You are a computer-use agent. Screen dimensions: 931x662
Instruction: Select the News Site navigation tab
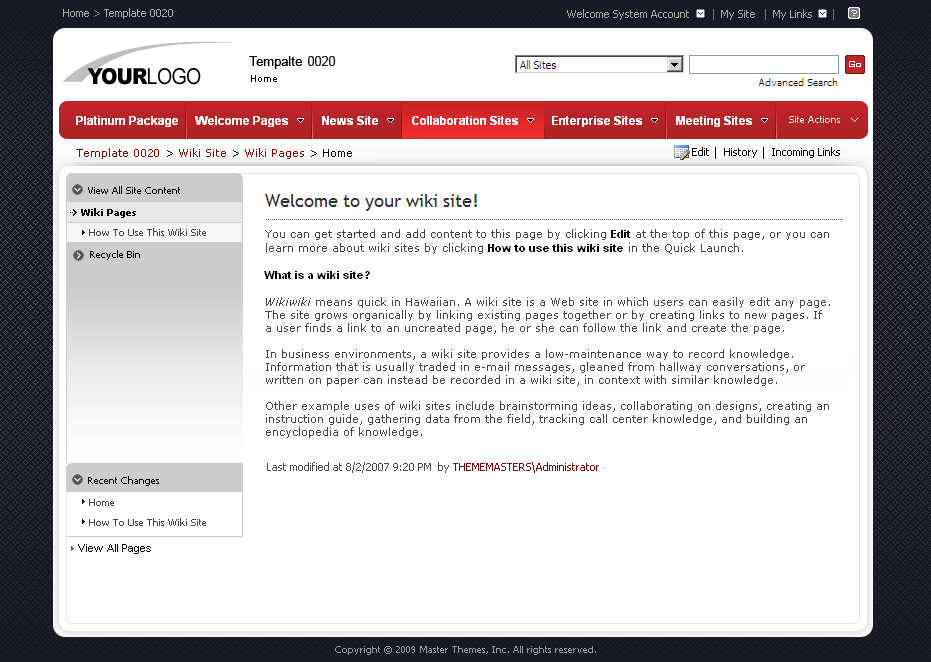tap(349, 120)
